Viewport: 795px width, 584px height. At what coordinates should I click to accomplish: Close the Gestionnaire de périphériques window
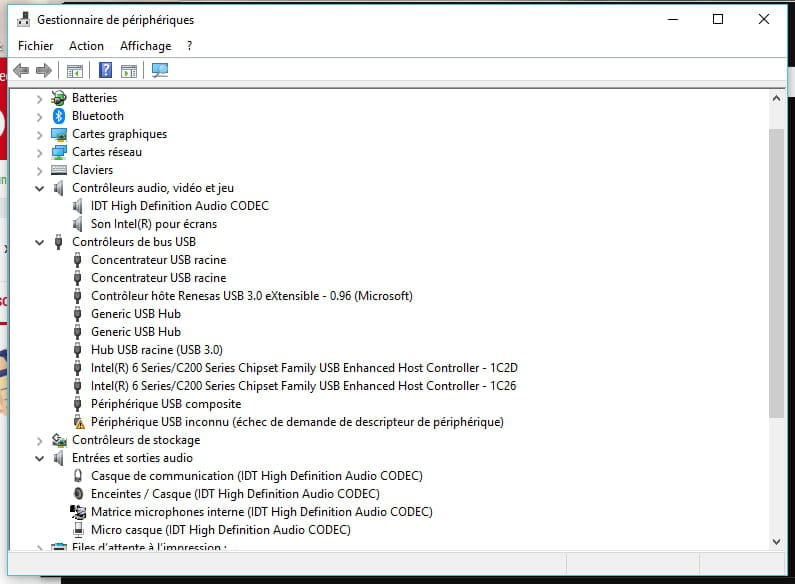764,19
